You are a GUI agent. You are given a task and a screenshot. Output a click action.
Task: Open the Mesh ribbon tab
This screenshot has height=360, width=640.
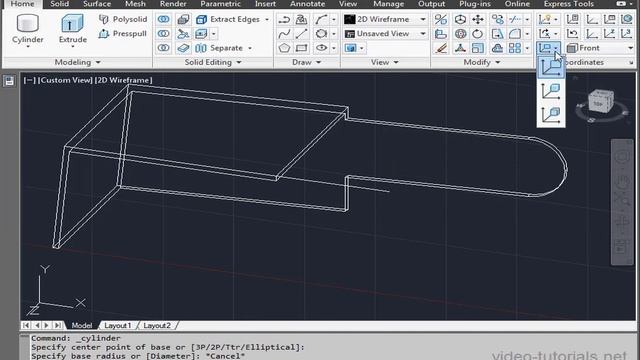pyautogui.click(x=135, y=4)
